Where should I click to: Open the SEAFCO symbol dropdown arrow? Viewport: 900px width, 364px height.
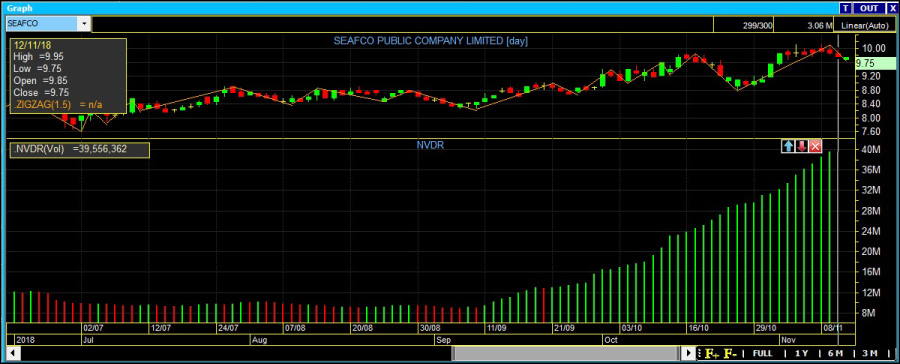85,24
